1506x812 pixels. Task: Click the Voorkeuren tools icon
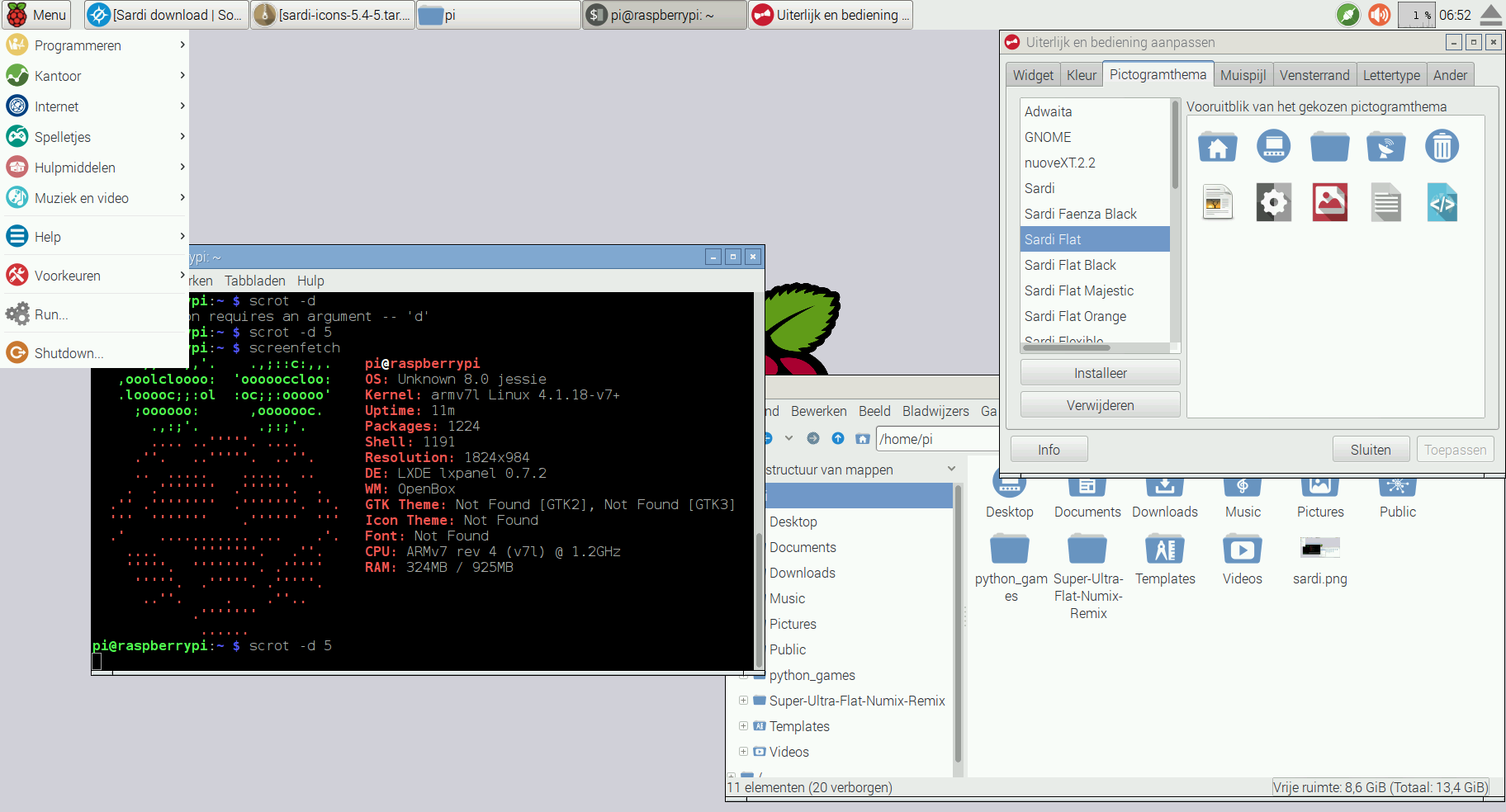(17, 276)
